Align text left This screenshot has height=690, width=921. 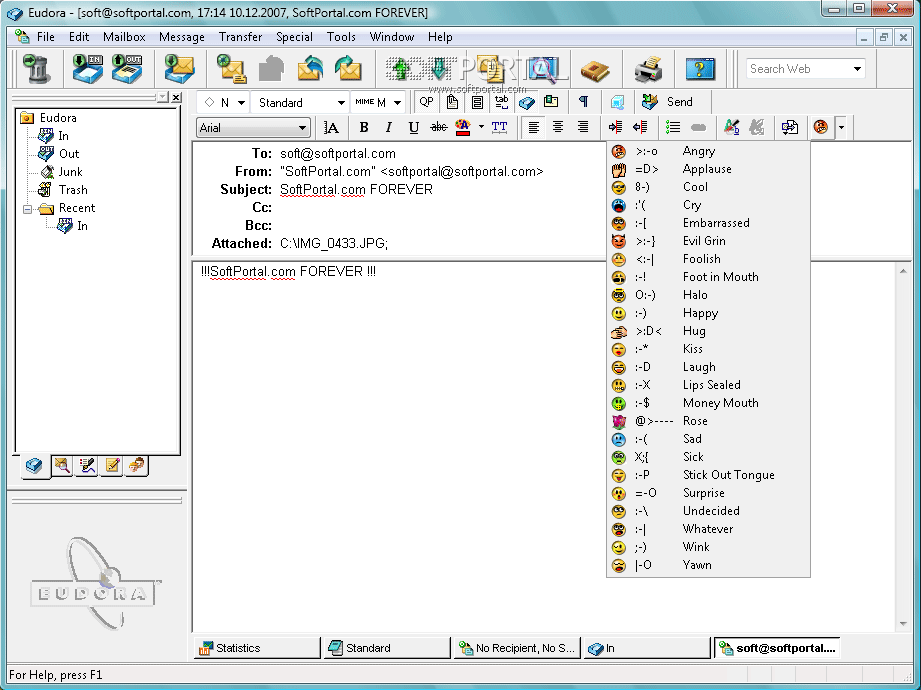(533, 127)
